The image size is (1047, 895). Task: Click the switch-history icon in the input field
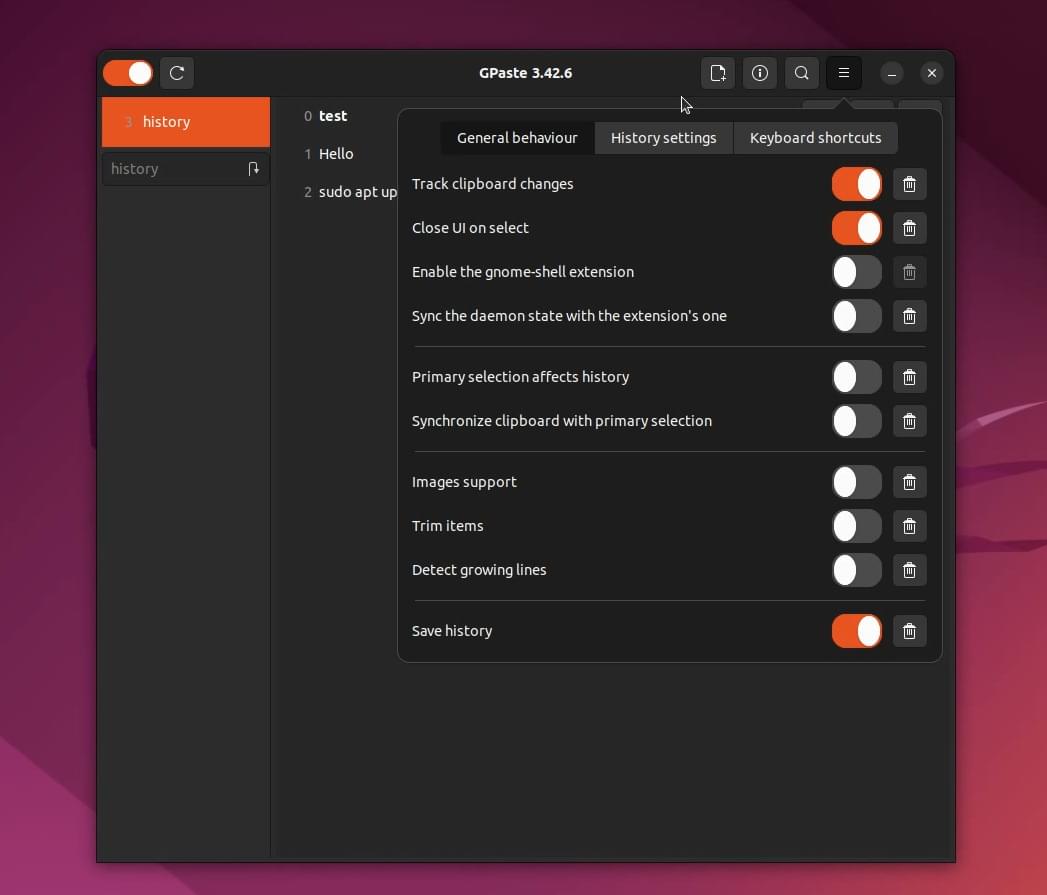point(254,169)
